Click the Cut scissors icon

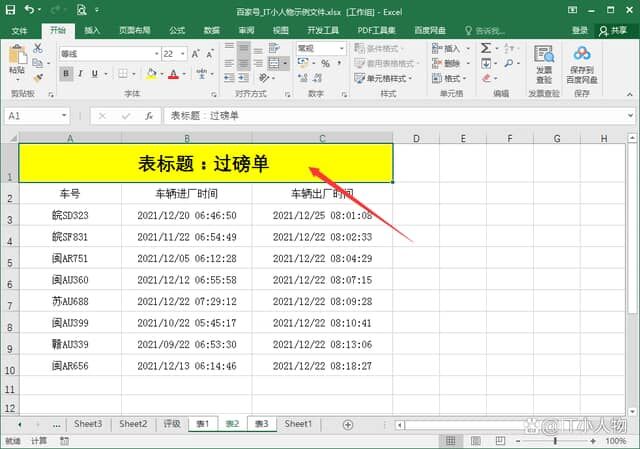(x=38, y=48)
